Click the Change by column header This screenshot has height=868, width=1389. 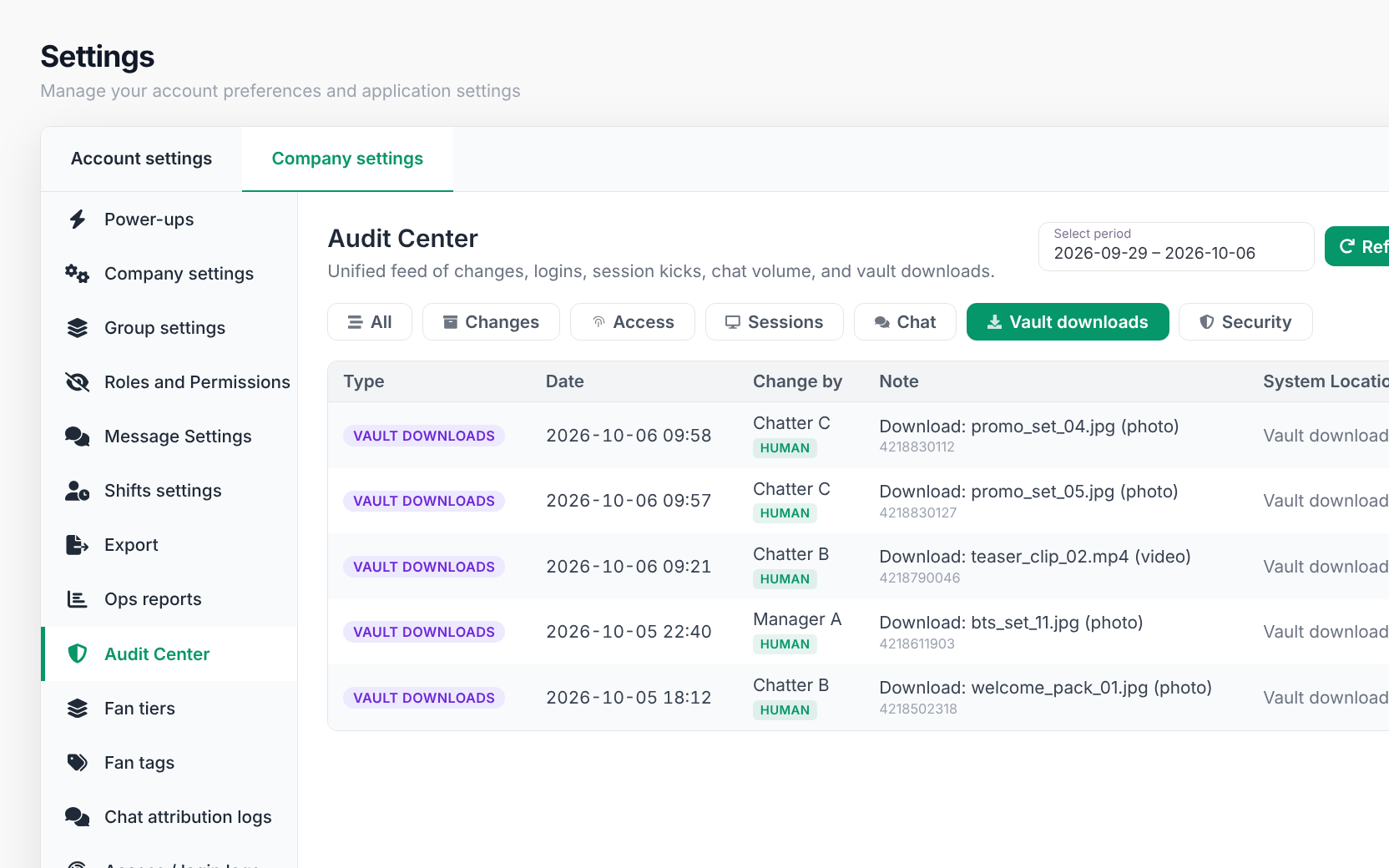(x=797, y=381)
